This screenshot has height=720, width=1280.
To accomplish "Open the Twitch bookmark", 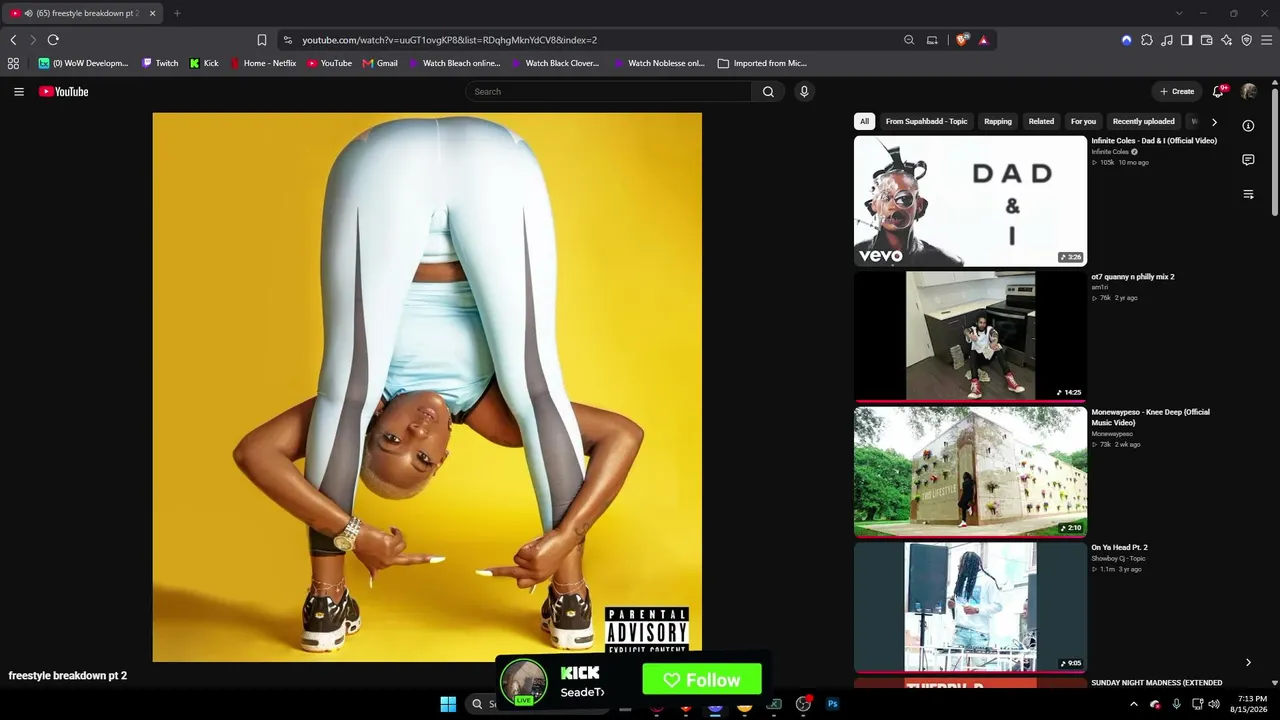I will click(x=160, y=63).
